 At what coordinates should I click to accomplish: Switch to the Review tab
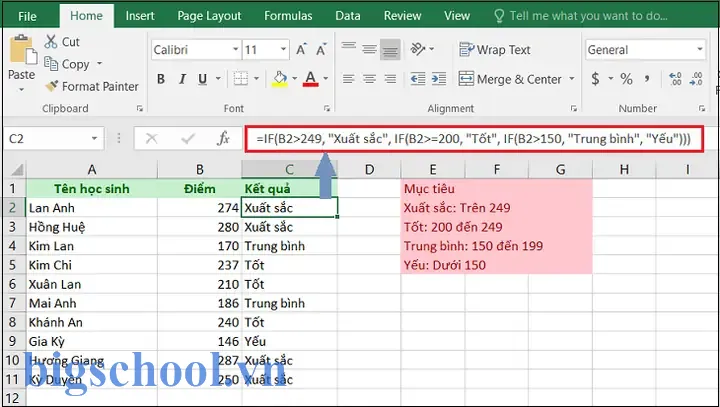tap(403, 16)
